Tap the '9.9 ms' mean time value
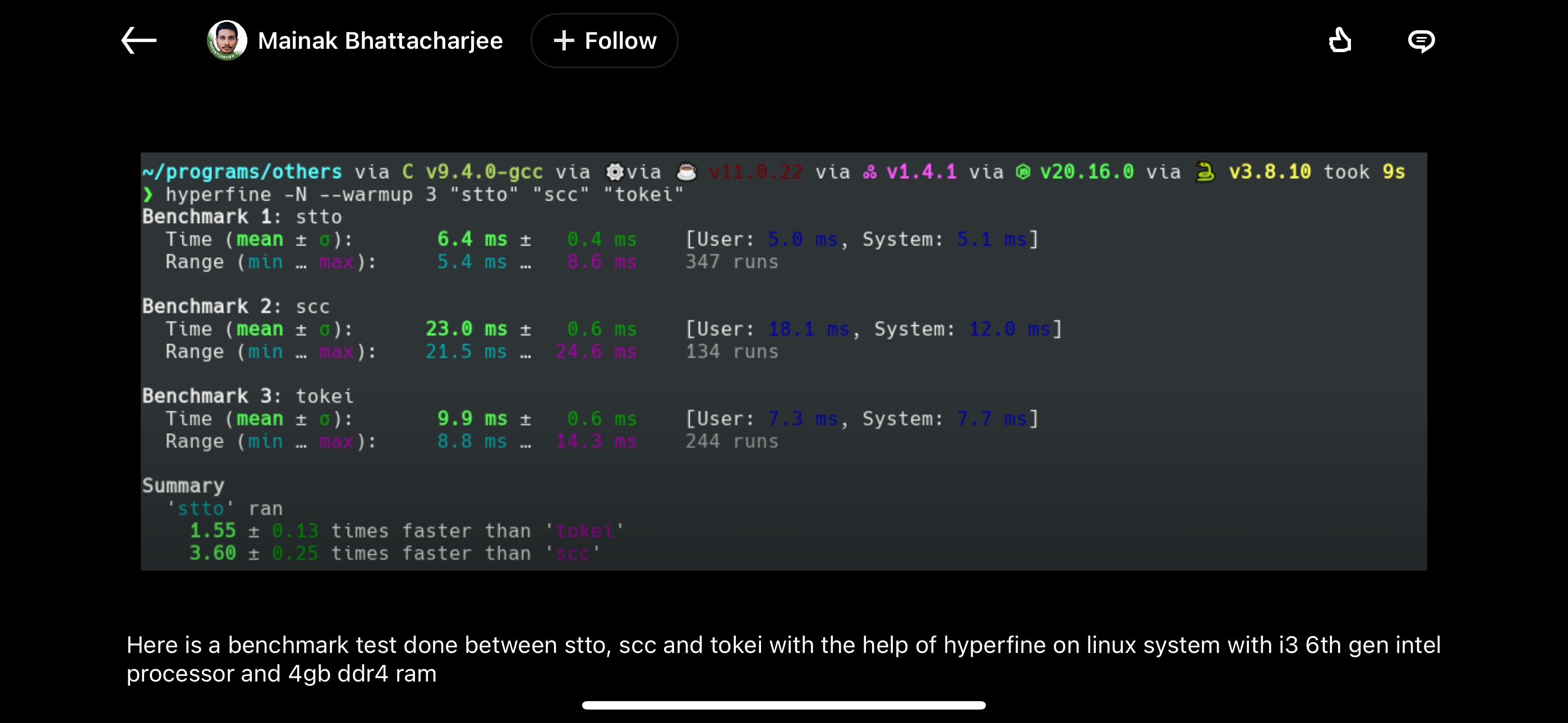Viewport: 1568px width, 723px height. click(472, 419)
